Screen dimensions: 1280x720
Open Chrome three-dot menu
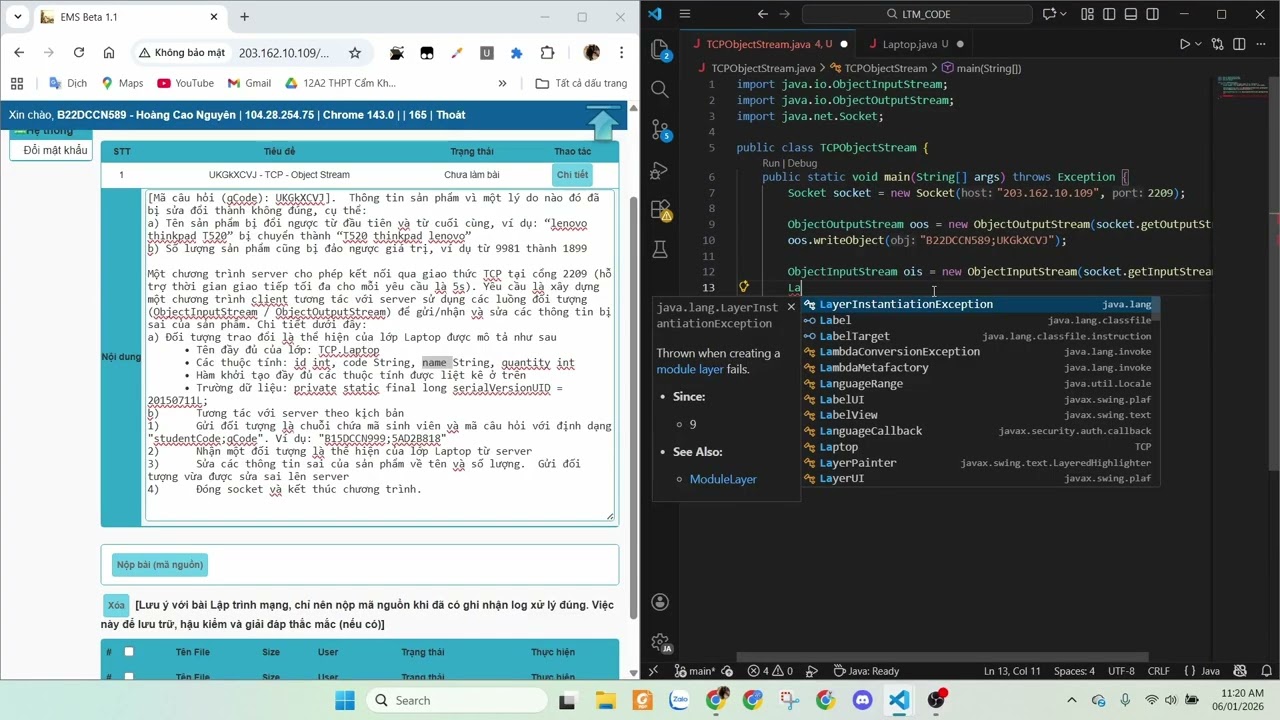pos(620,53)
